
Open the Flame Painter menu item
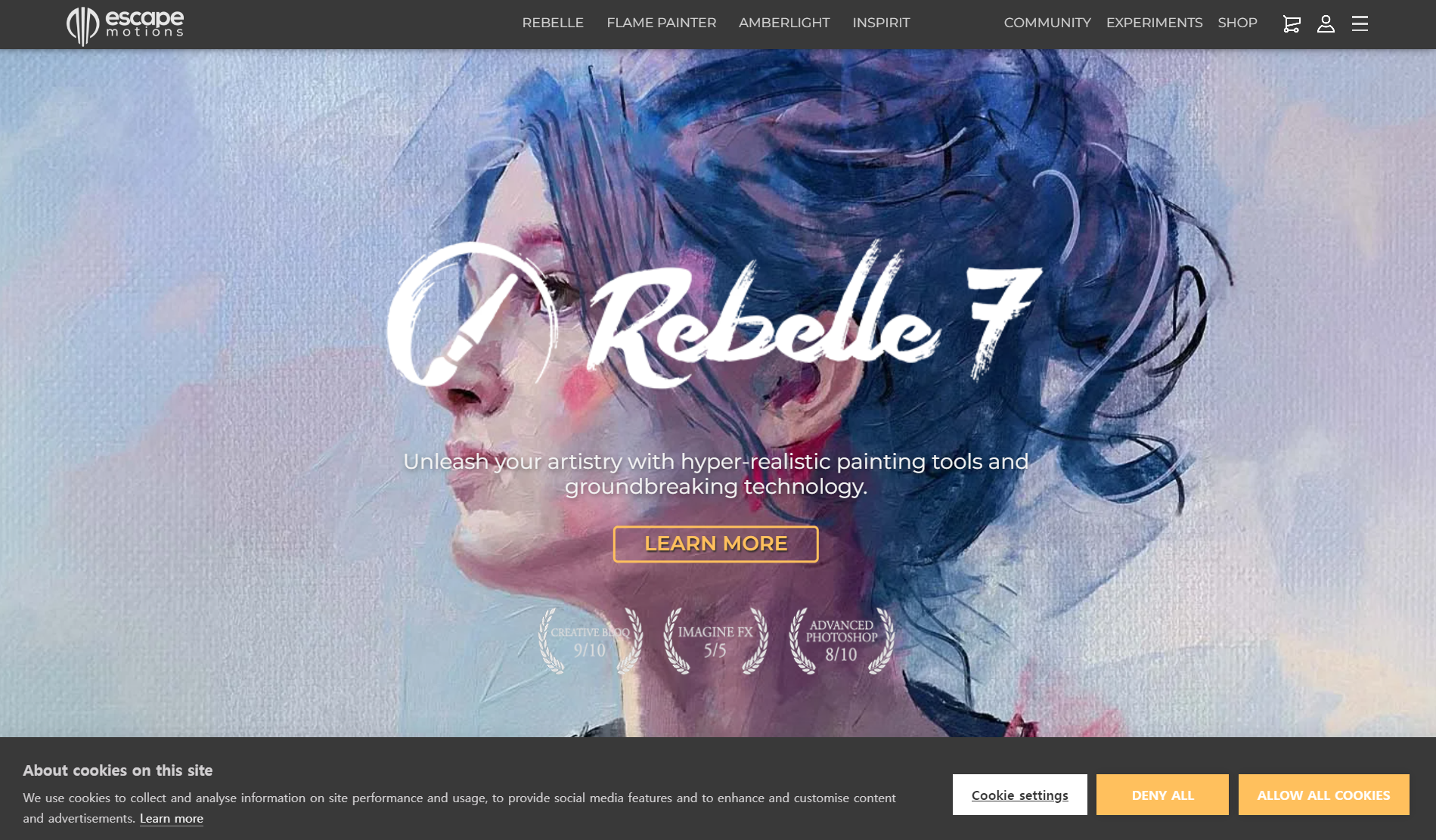click(x=661, y=23)
